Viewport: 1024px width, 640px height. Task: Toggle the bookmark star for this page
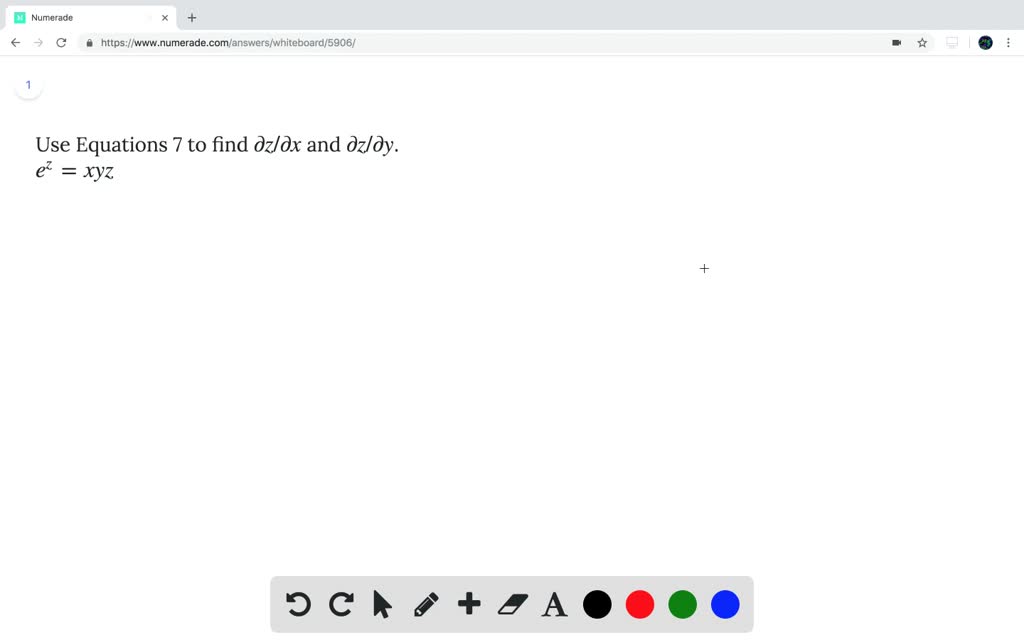pyautogui.click(x=921, y=42)
